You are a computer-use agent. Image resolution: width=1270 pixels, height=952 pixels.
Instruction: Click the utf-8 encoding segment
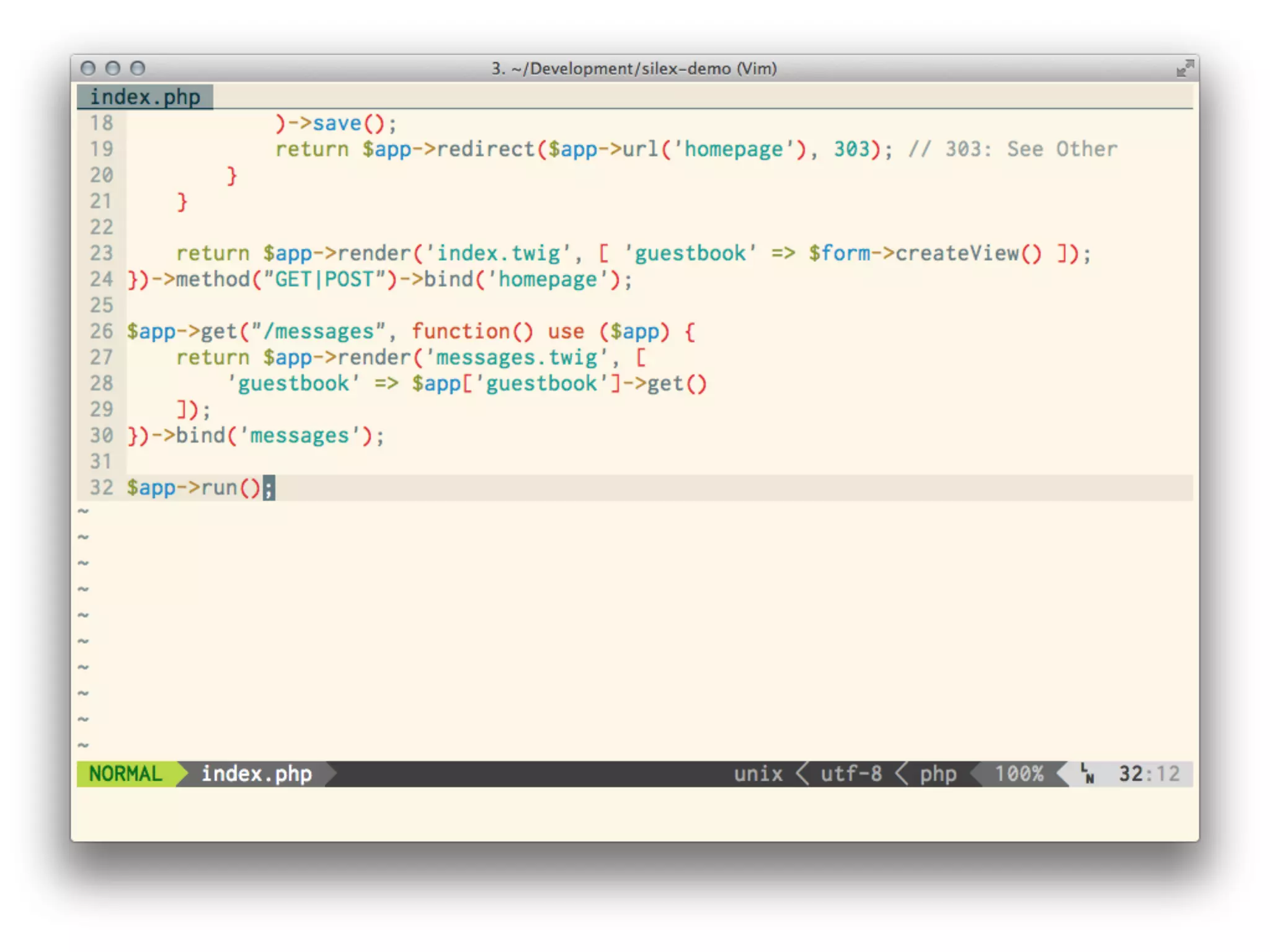tap(851, 773)
